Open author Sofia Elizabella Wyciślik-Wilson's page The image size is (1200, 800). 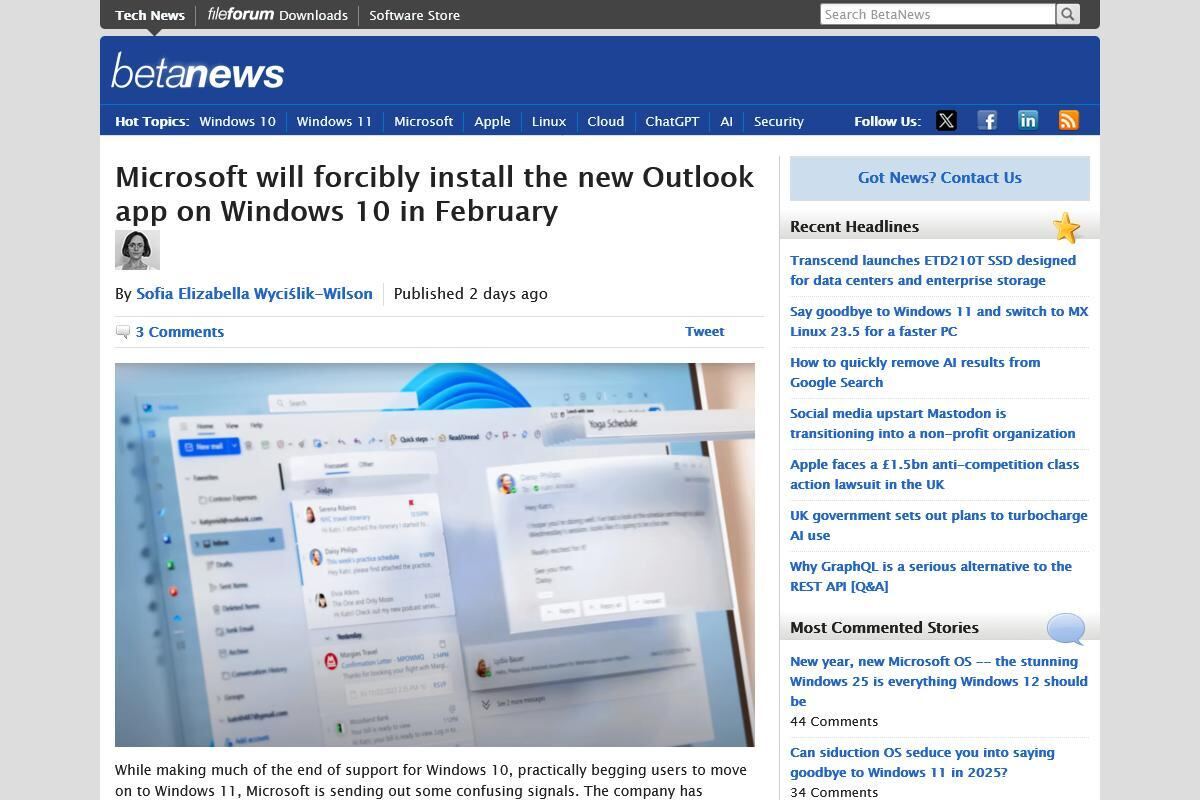[x=254, y=294]
